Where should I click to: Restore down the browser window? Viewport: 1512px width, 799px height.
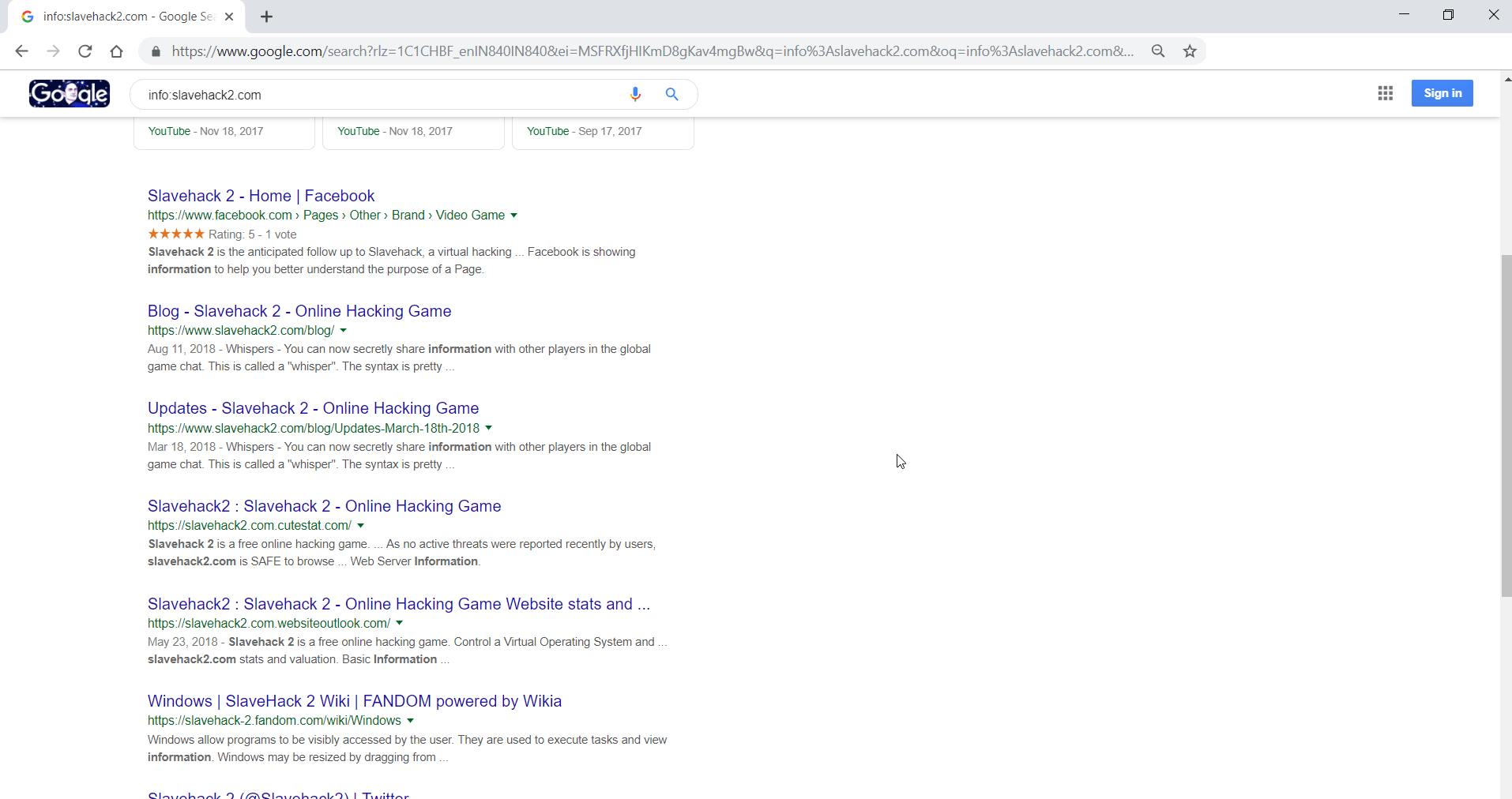[x=1448, y=14]
